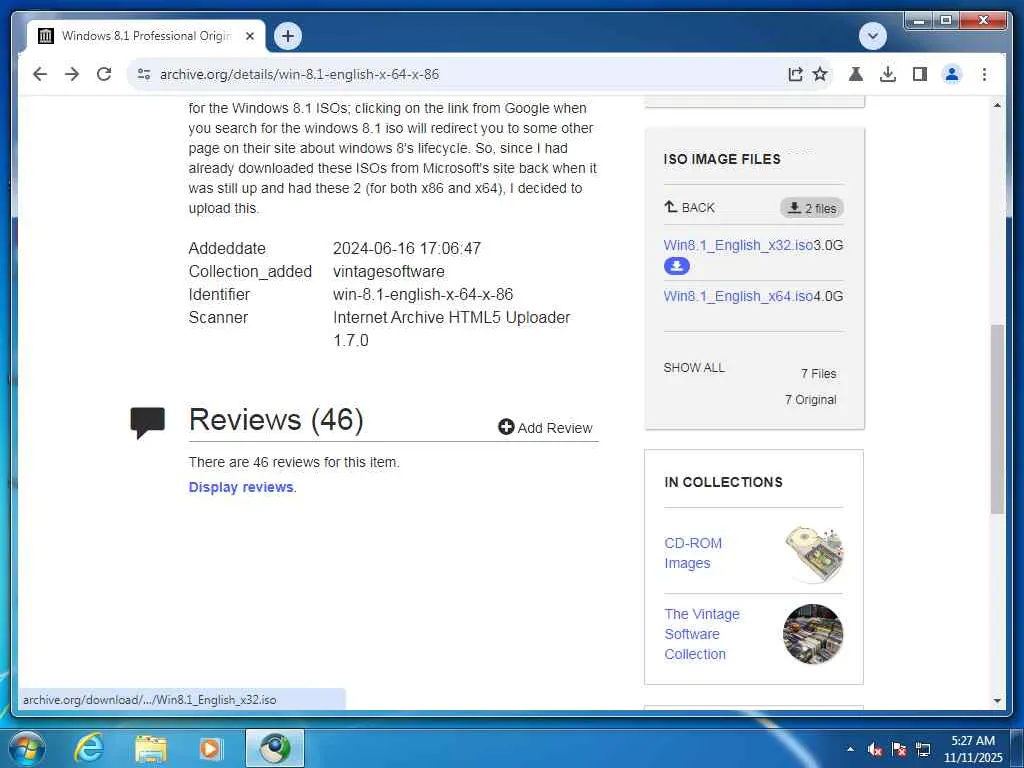Open the Chrome profile avatar
Screen dimensions: 1024x768
pos(952,74)
